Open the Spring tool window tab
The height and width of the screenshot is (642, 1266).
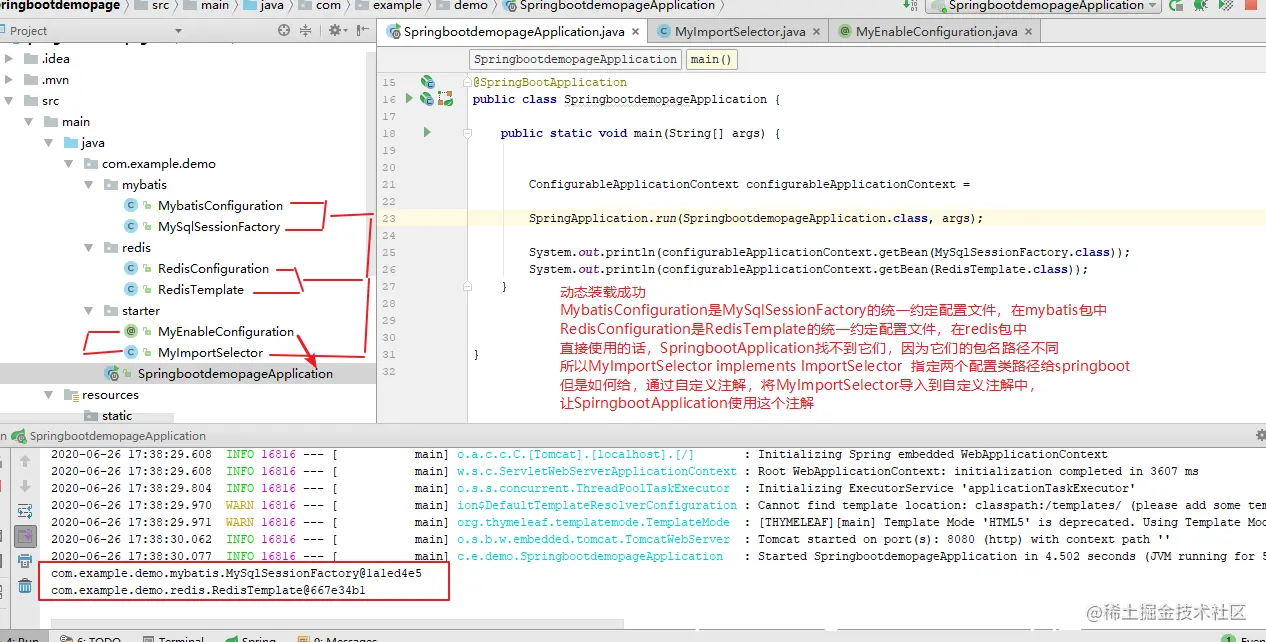point(250,639)
